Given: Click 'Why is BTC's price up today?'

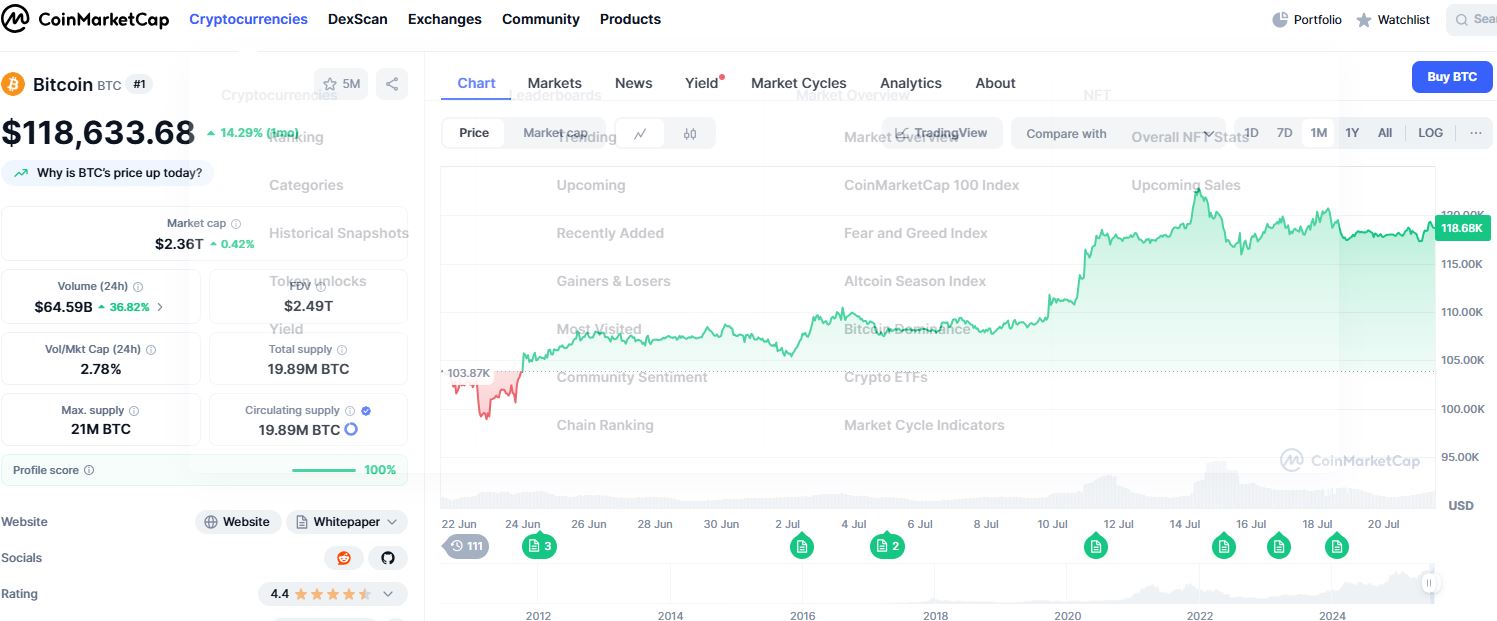Looking at the screenshot, I should [x=108, y=173].
